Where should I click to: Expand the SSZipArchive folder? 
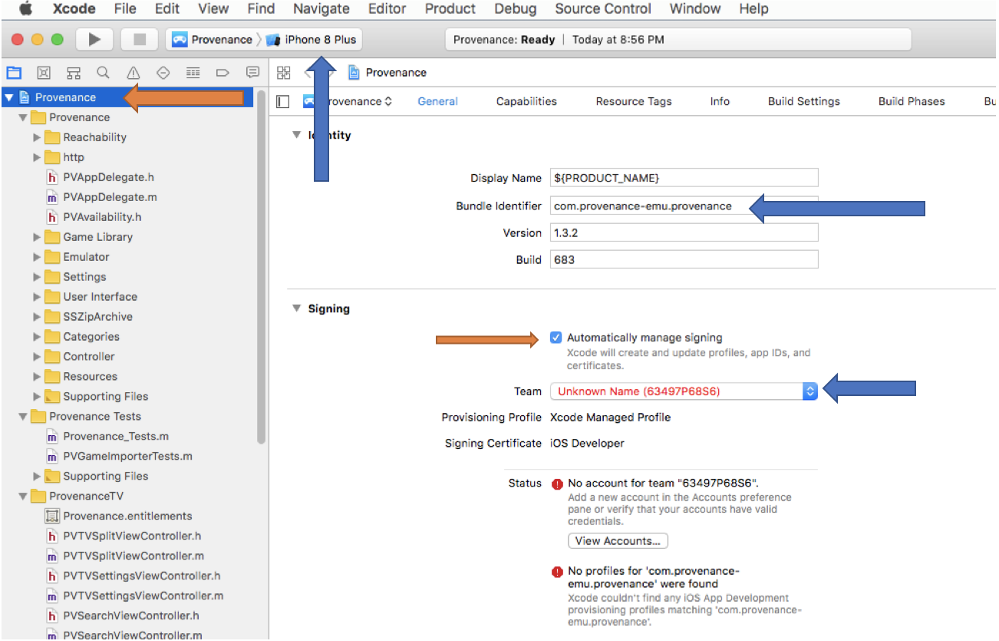pos(37,317)
